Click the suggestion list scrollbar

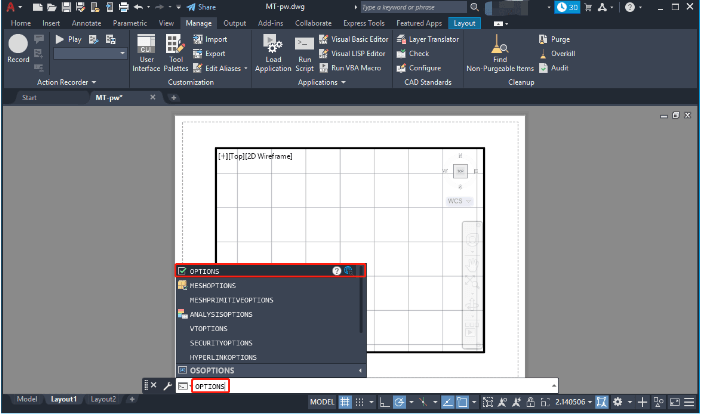click(362, 310)
